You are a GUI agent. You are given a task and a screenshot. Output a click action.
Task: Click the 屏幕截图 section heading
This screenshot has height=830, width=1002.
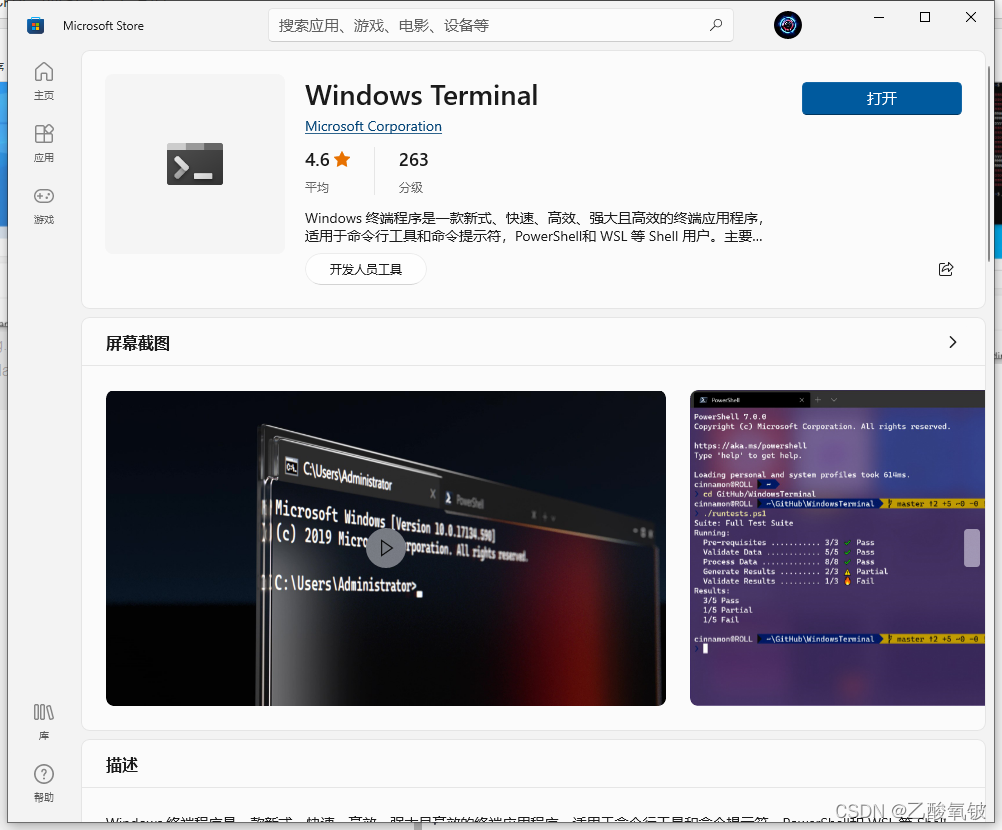pyautogui.click(x=138, y=343)
